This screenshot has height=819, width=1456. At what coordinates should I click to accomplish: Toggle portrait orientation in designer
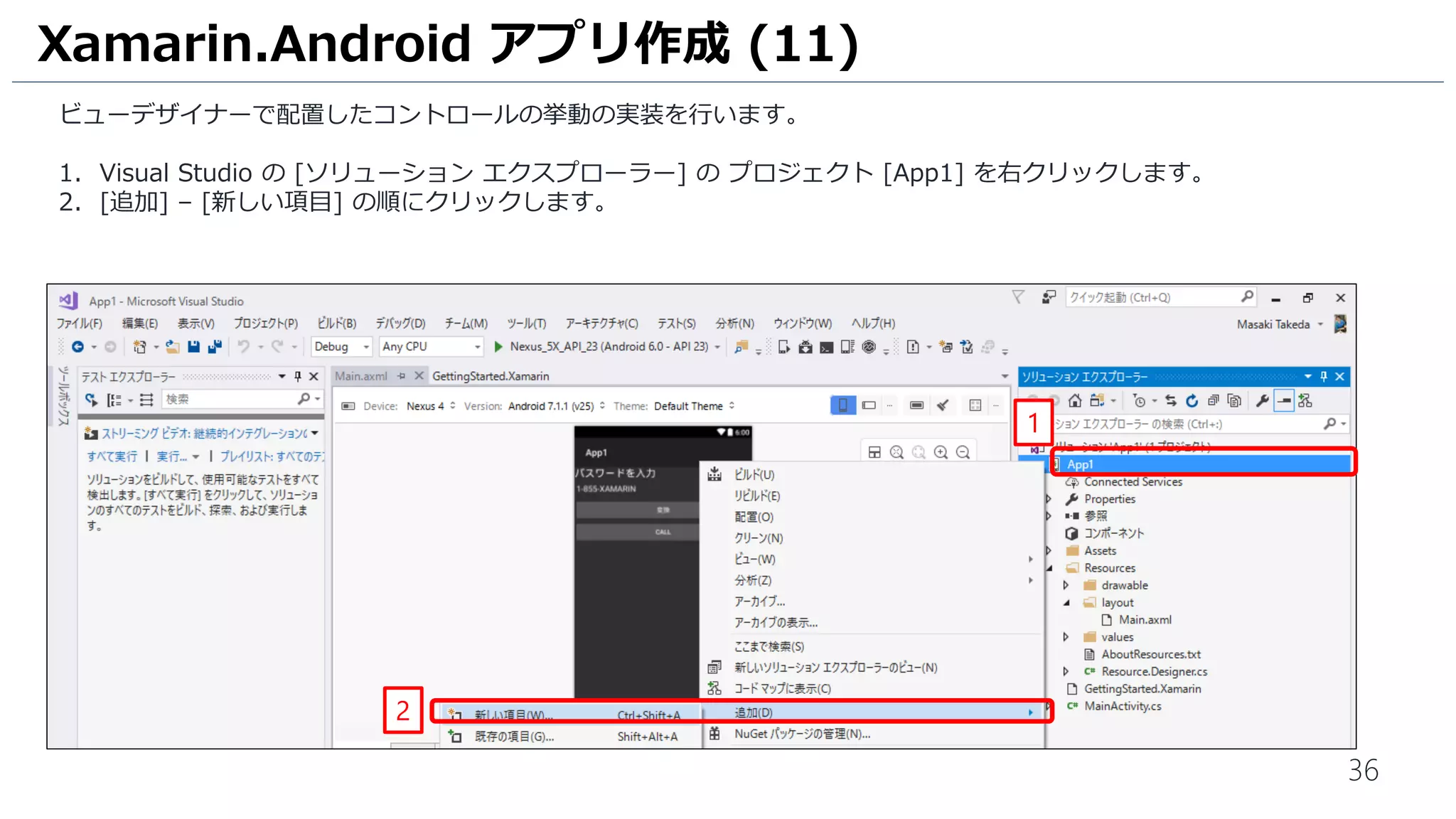coord(842,405)
